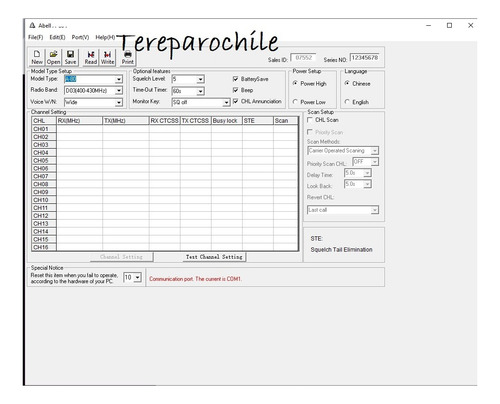The height and width of the screenshot is (404, 500).
Task: Select Chinese language option
Action: click(x=347, y=83)
